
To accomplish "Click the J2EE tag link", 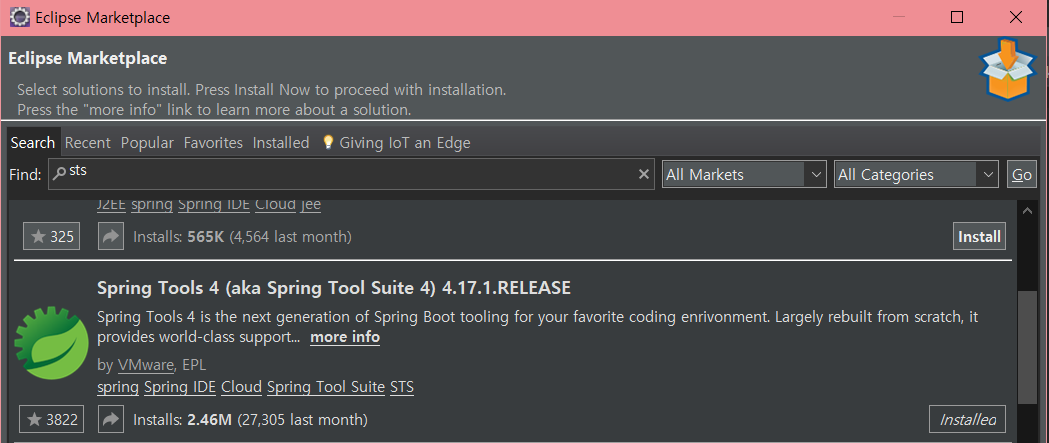I will (x=111, y=204).
